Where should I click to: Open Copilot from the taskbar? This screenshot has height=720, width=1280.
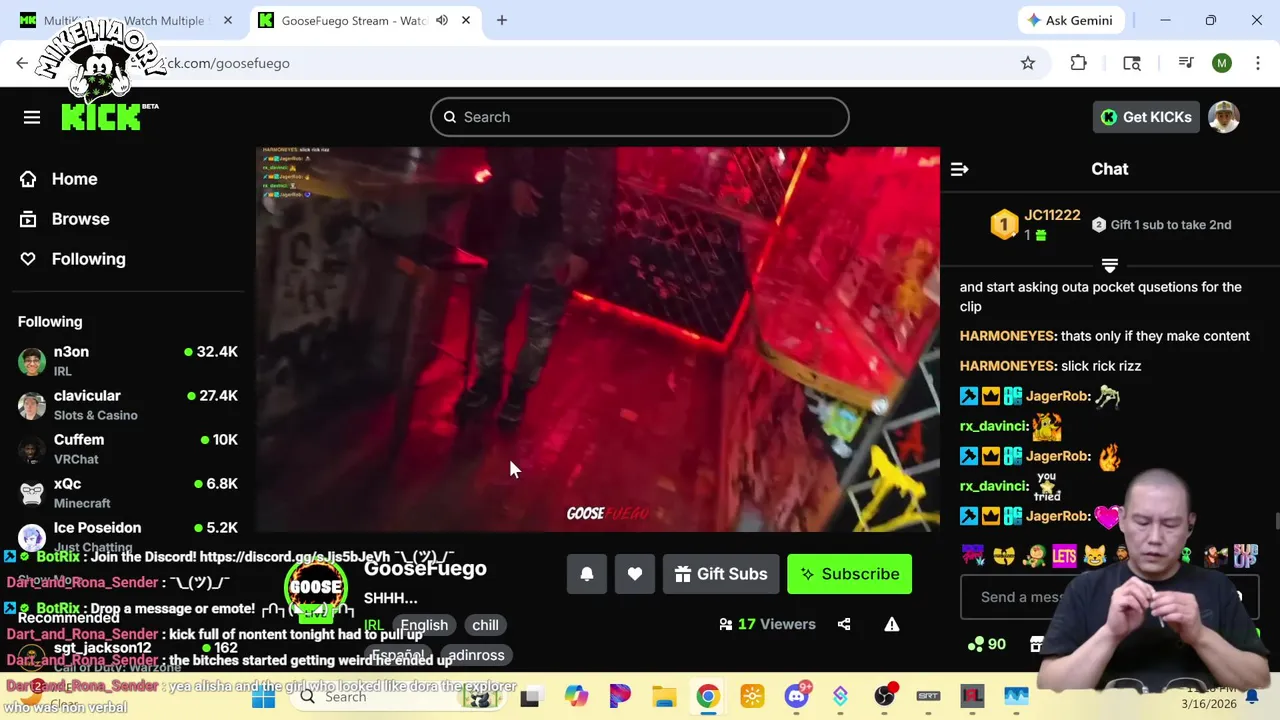pos(576,696)
